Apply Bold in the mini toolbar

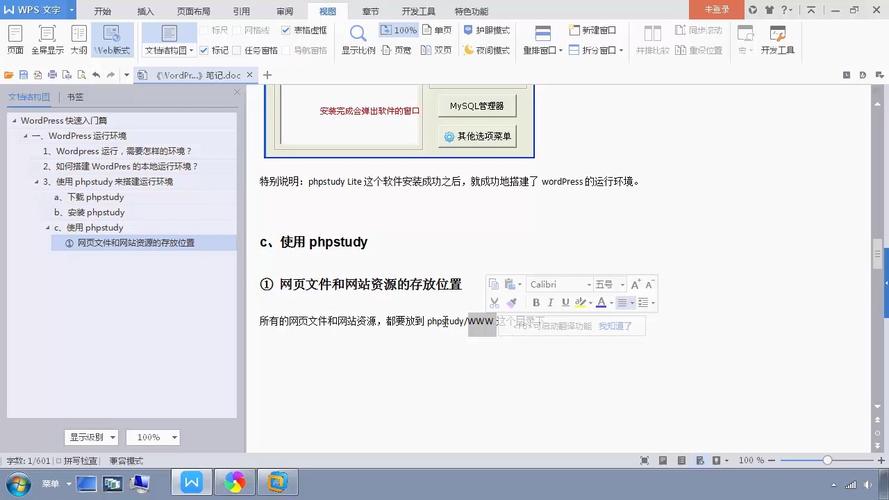(x=536, y=303)
